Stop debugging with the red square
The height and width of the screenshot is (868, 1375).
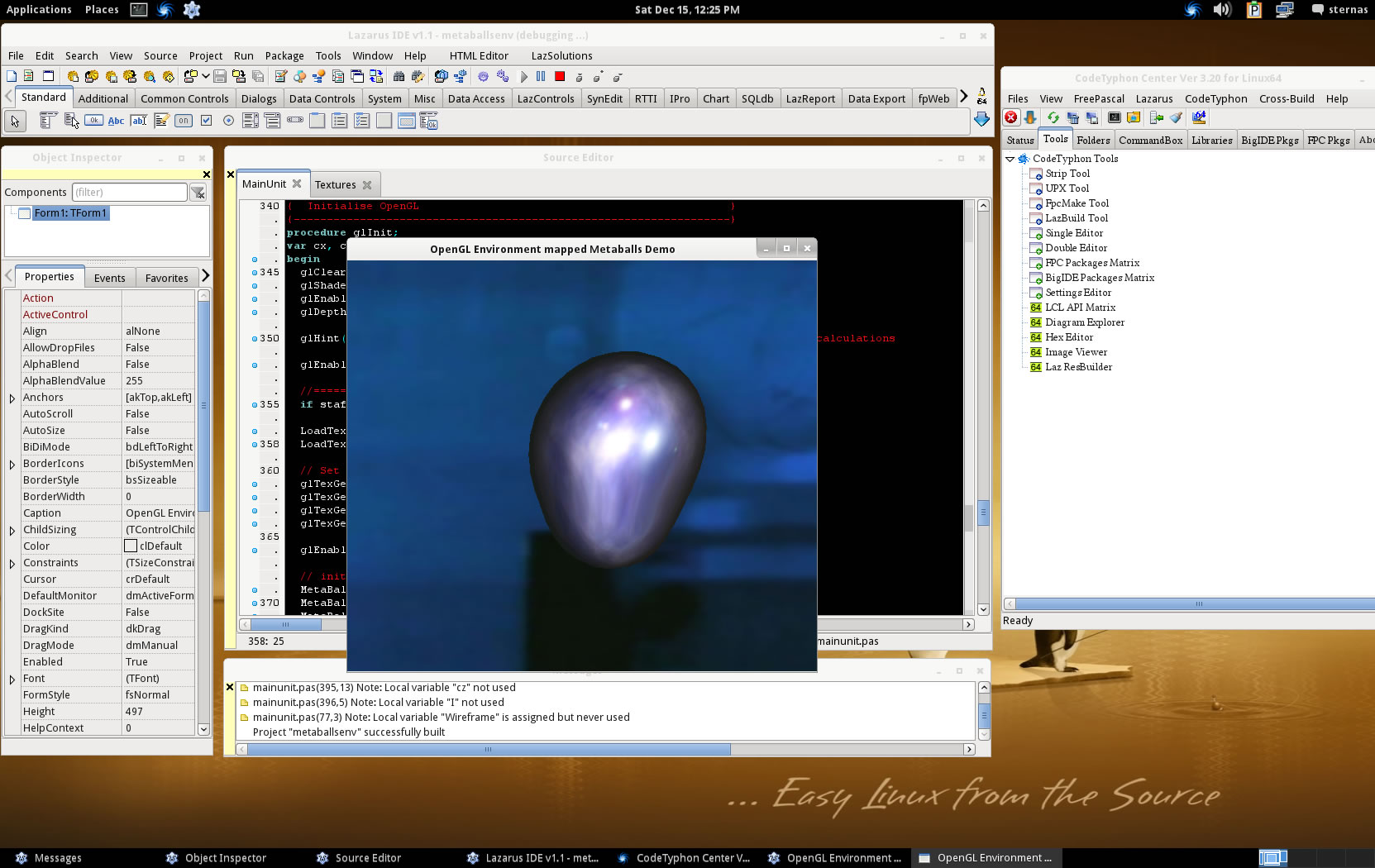pyautogui.click(x=560, y=76)
